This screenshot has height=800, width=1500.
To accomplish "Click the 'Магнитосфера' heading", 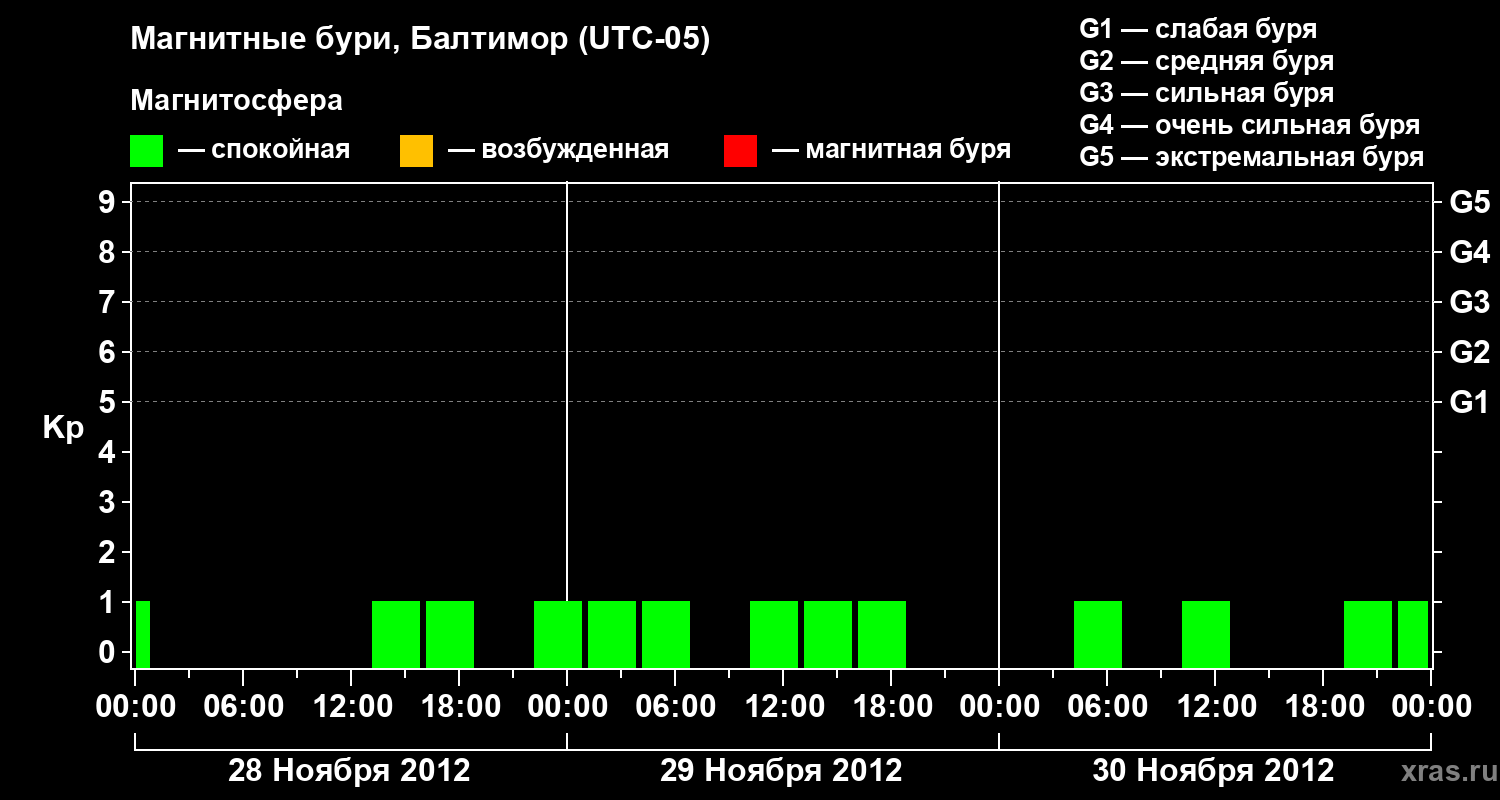I will (237, 101).
